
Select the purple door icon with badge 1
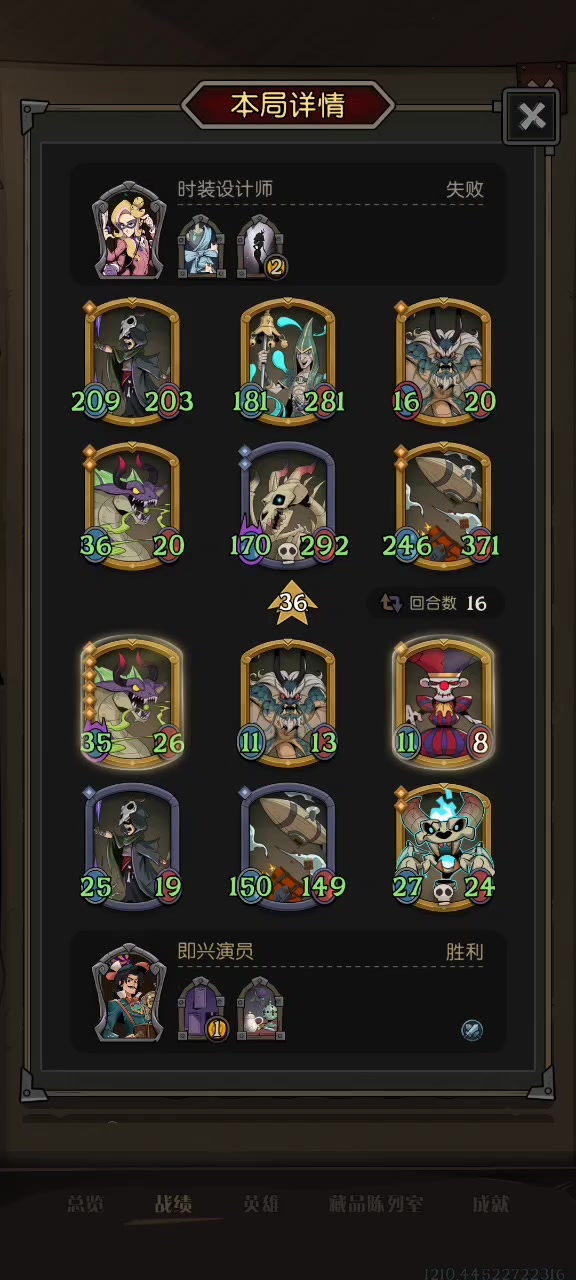(202, 1008)
